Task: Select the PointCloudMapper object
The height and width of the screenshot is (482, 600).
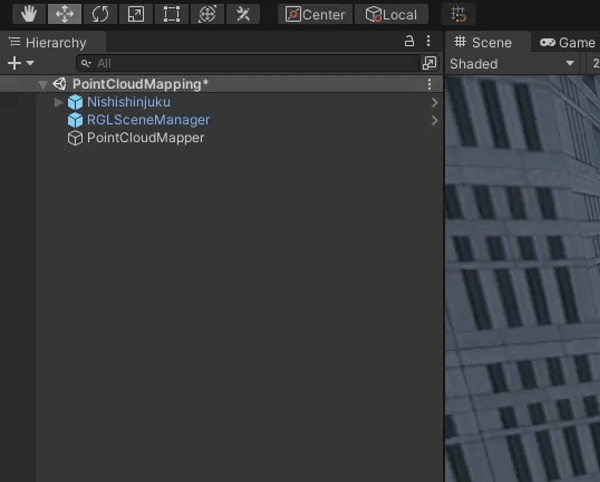Action: pyautogui.click(x=145, y=138)
